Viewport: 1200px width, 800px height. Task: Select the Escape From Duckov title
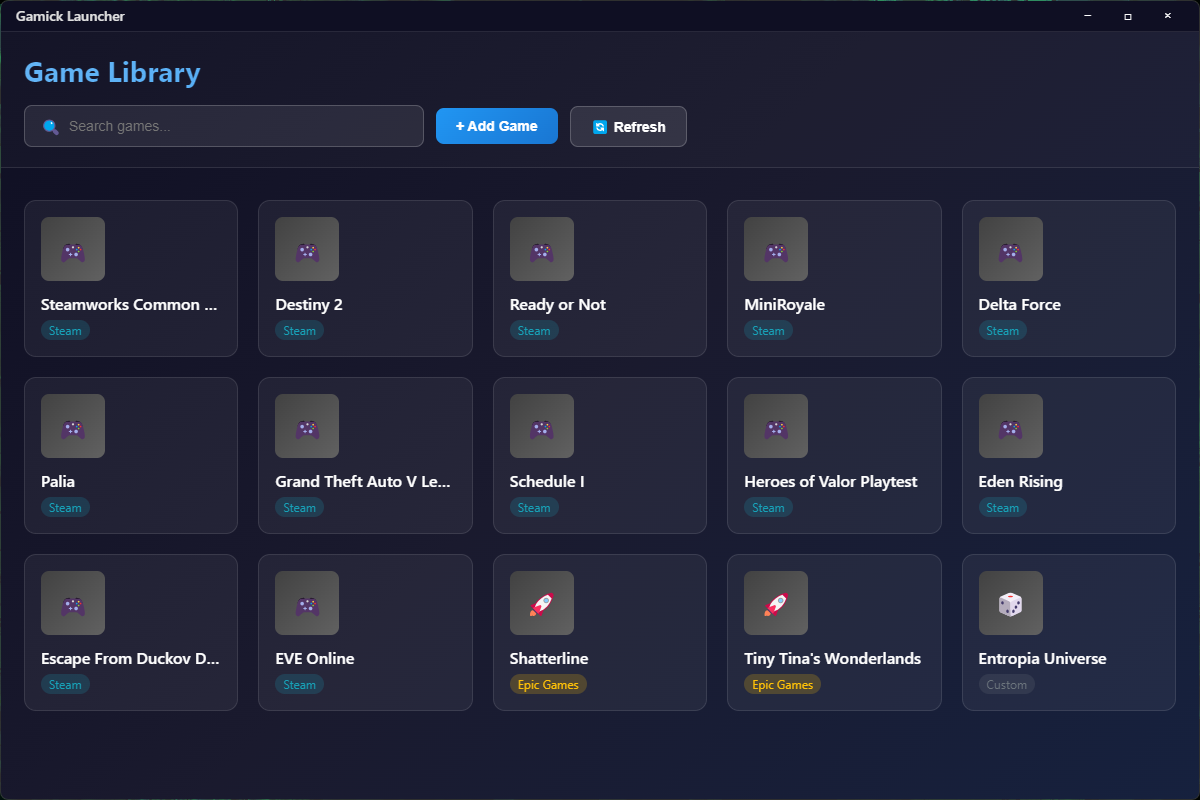[x=129, y=659]
